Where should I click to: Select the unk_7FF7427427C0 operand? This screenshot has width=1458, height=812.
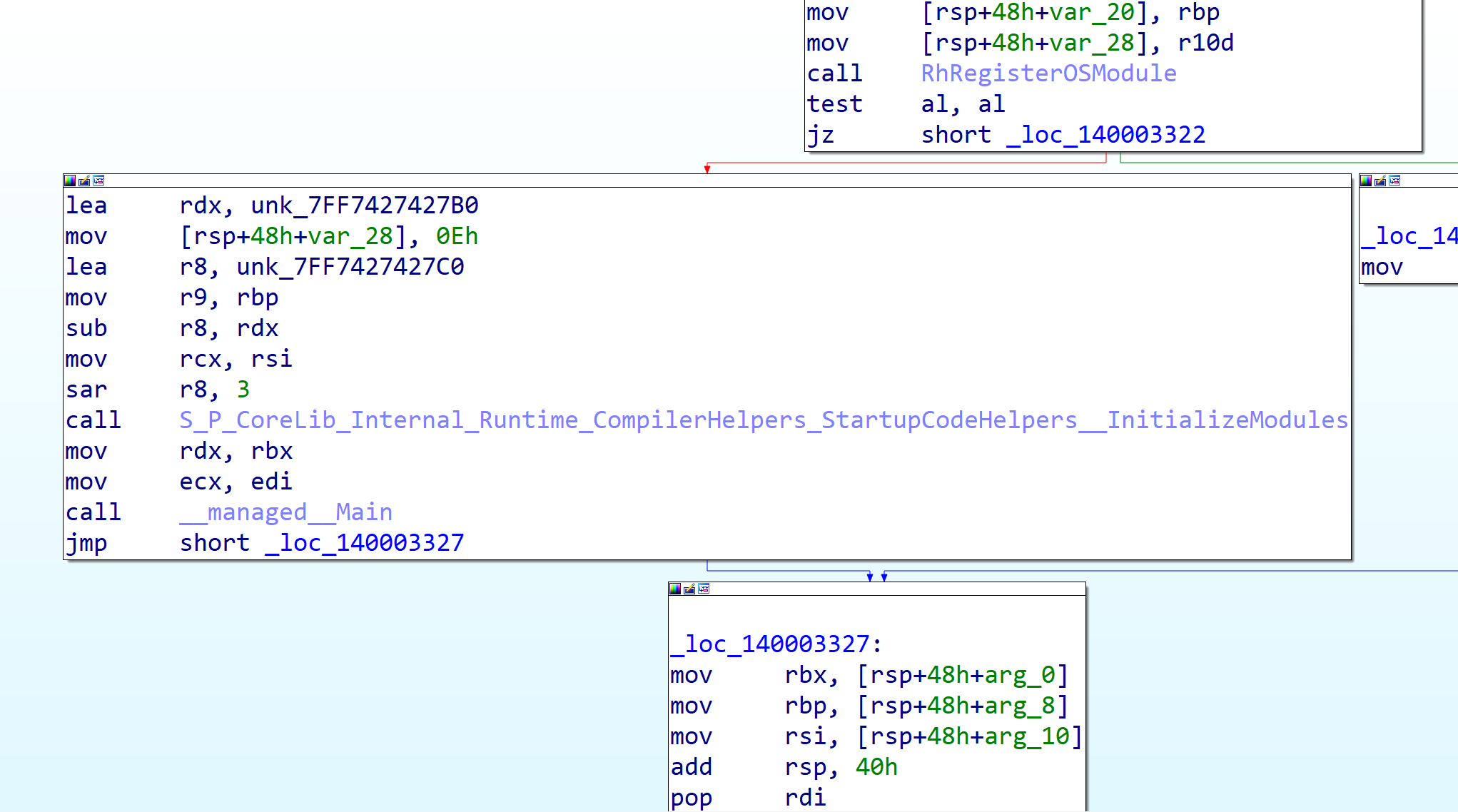[350, 267]
